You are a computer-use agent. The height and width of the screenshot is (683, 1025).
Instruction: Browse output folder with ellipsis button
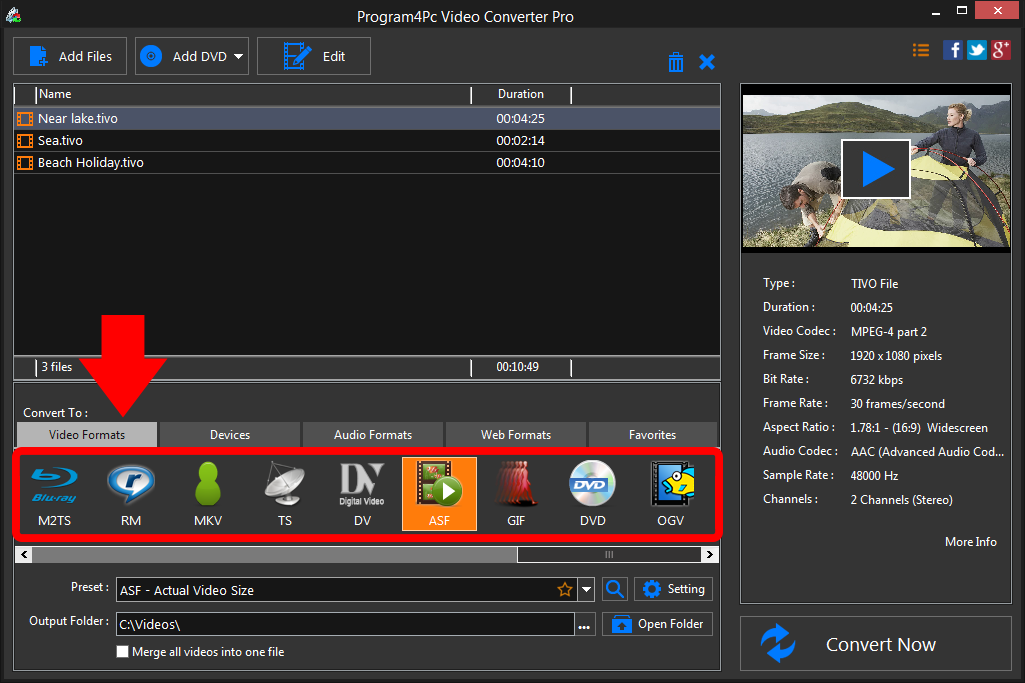(x=584, y=624)
